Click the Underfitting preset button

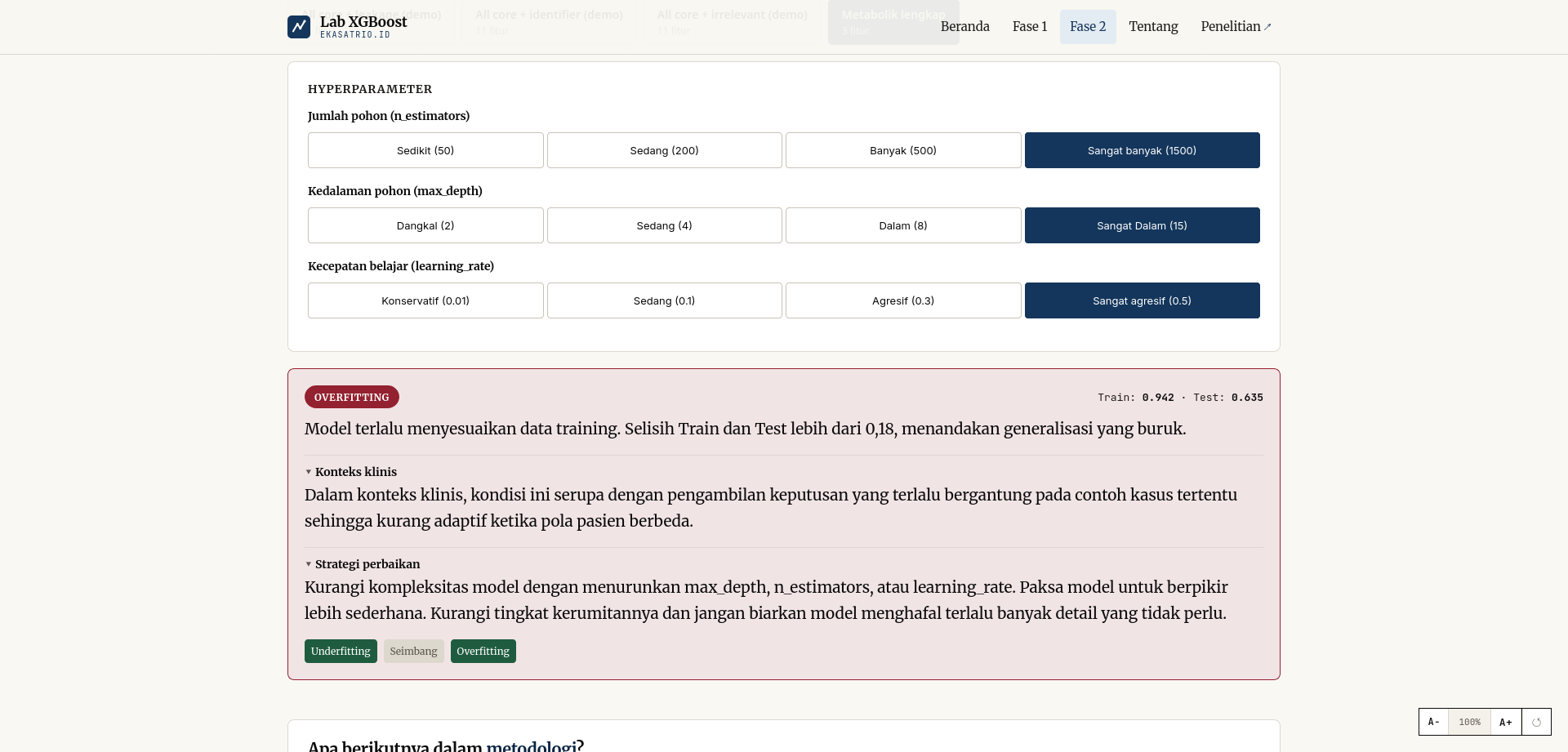[x=341, y=651]
